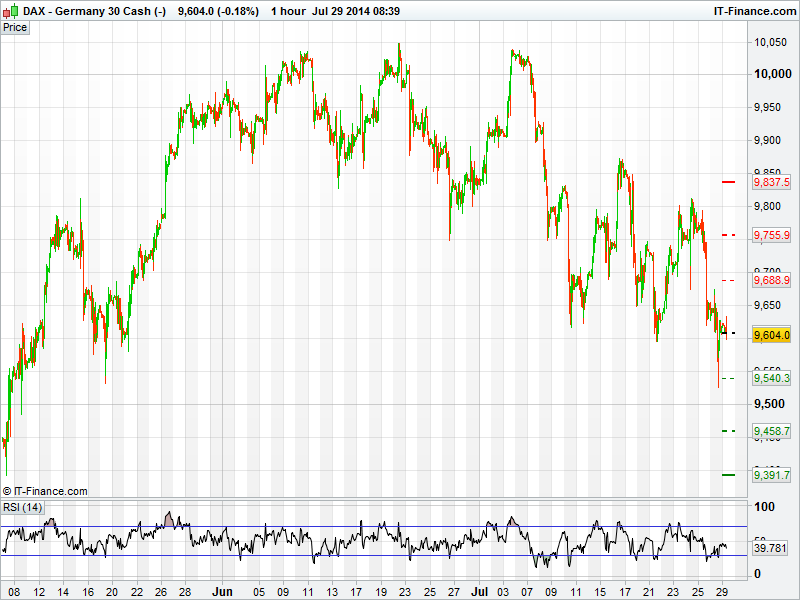800x600 pixels.
Task: Click the RSI (14) indicator label
Action: [22, 507]
